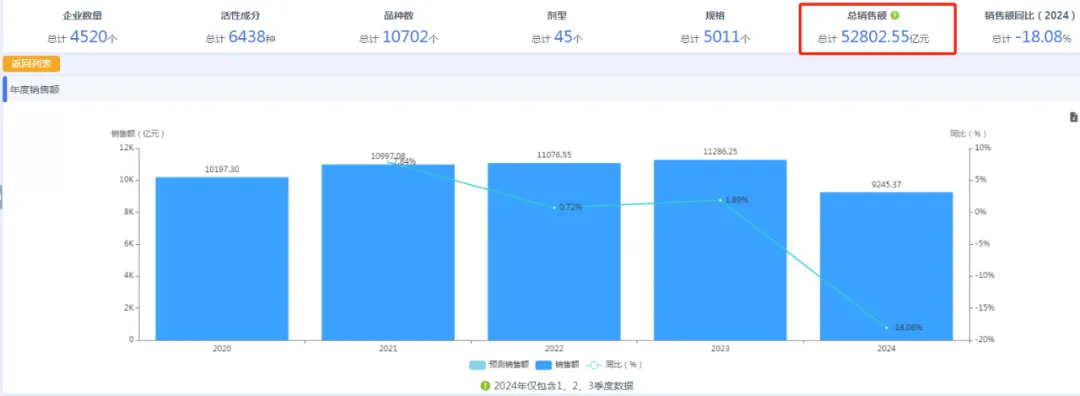Select the 2022 sales bar
1080x396 pixels.
(554, 251)
